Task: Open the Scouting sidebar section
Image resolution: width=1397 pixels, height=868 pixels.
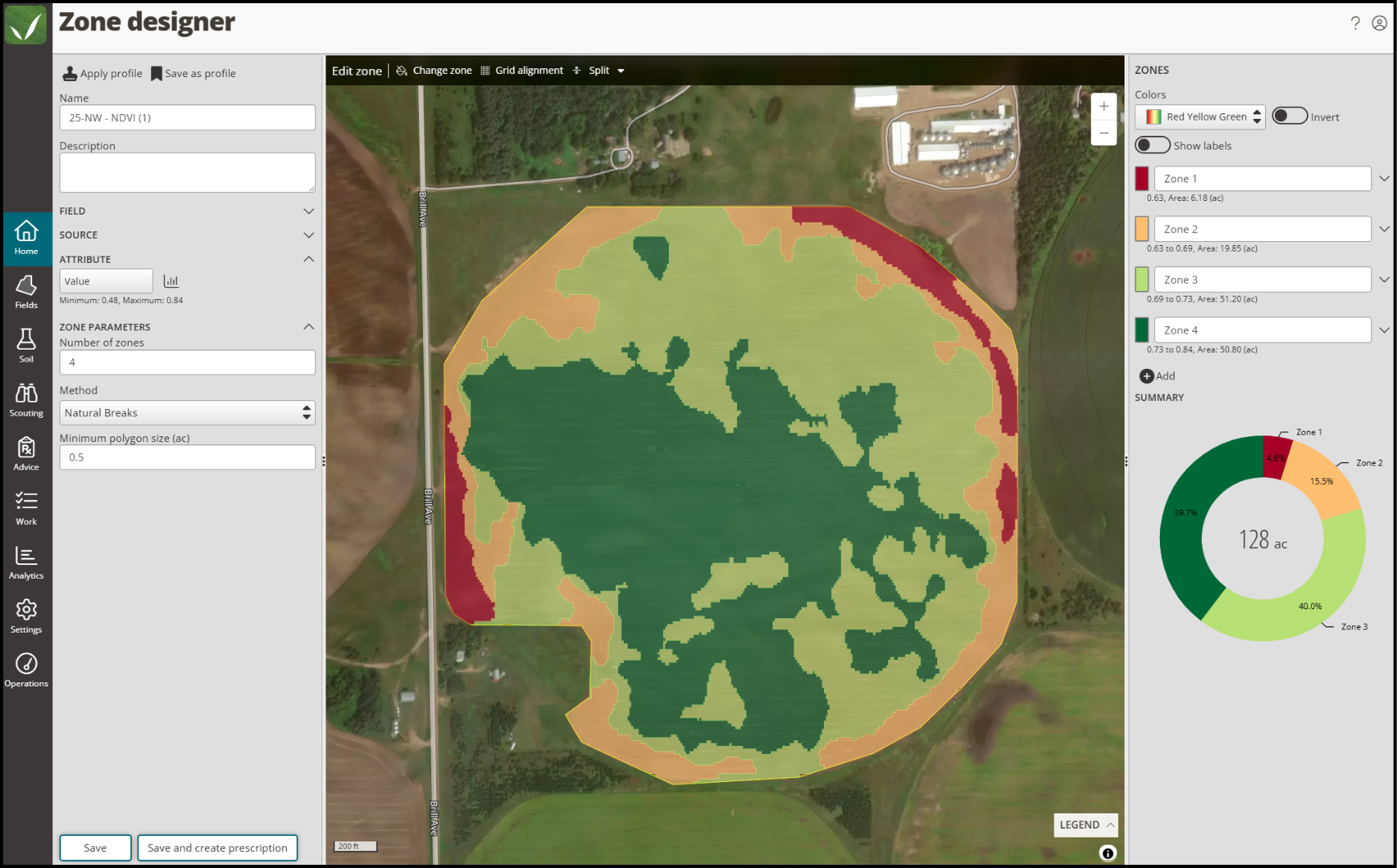Action: pos(27,400)
